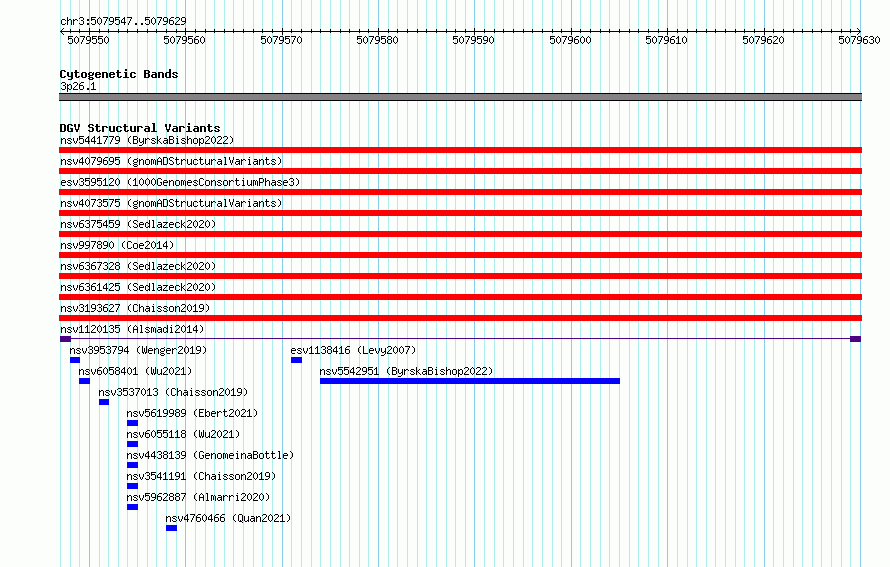
Task: Select nsv6058401 (Wu2021) label
Action: pyautogui.click(x=135, y=371)
